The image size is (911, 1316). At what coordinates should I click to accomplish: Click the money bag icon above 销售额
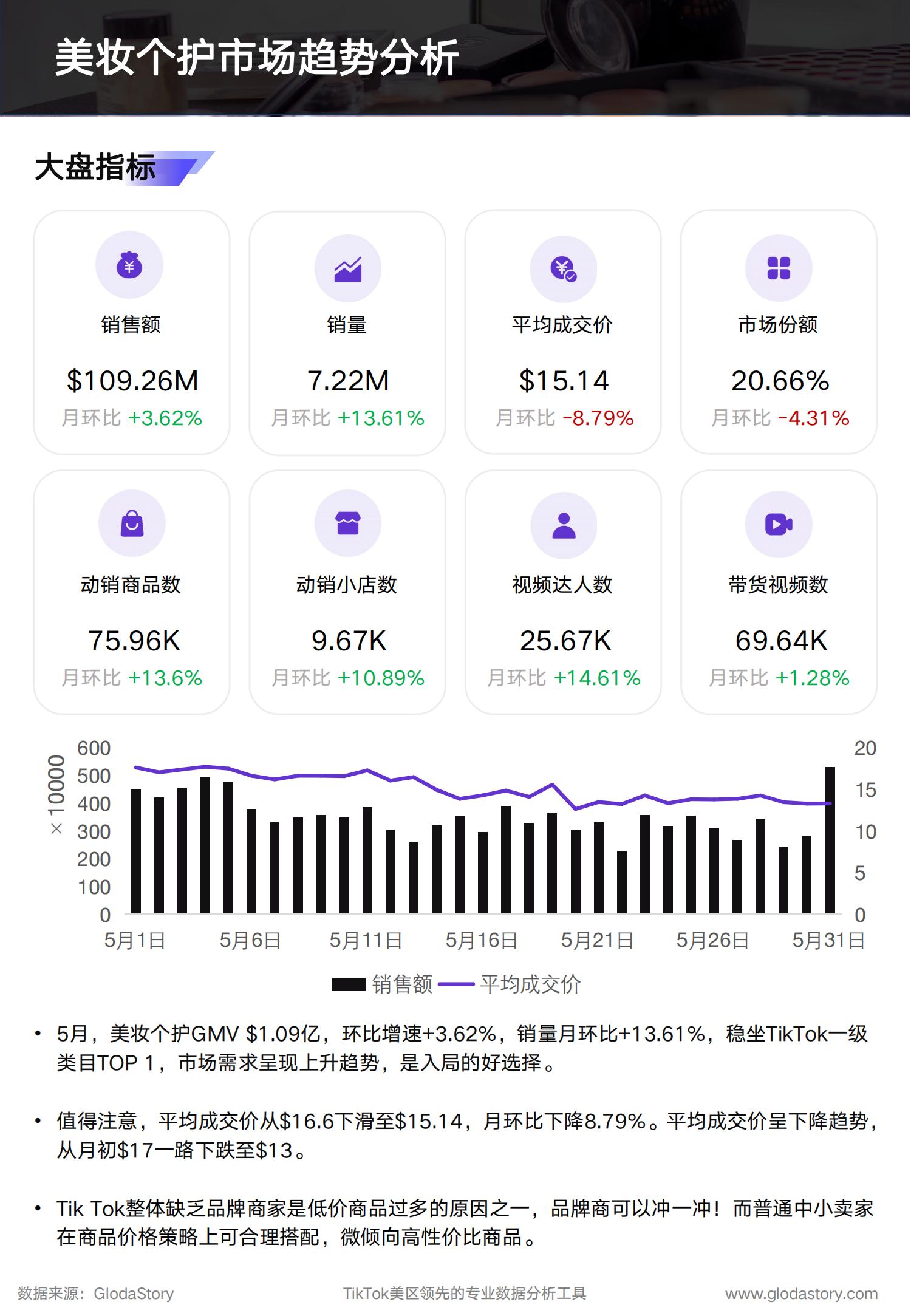click(129, 265)
